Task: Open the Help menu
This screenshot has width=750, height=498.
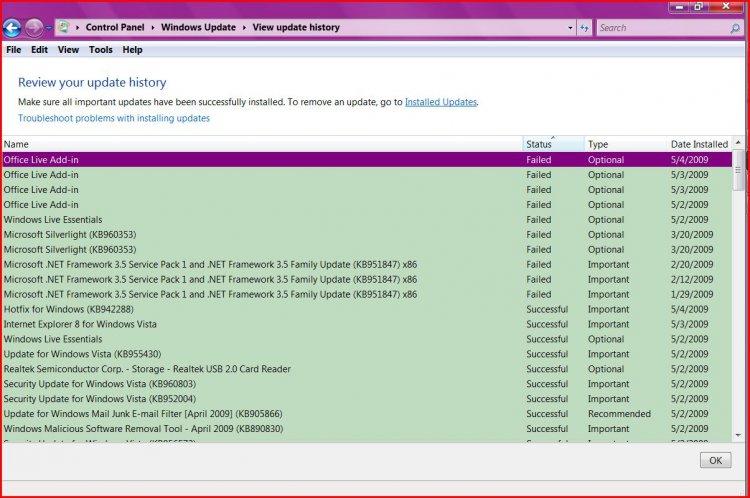Action: tap(132, 50)
